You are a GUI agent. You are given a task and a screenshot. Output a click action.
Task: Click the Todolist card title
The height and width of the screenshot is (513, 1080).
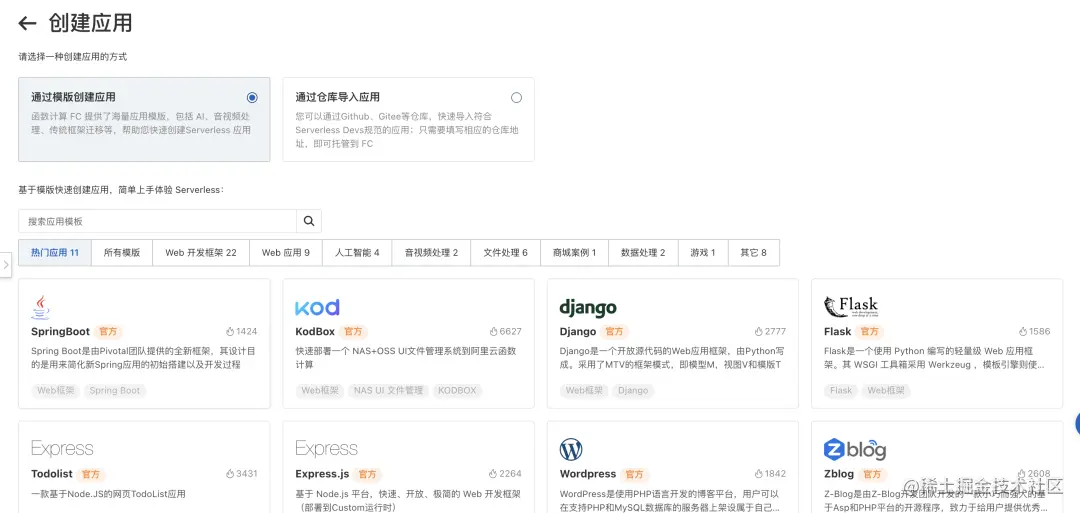click(x=52, y=474)
